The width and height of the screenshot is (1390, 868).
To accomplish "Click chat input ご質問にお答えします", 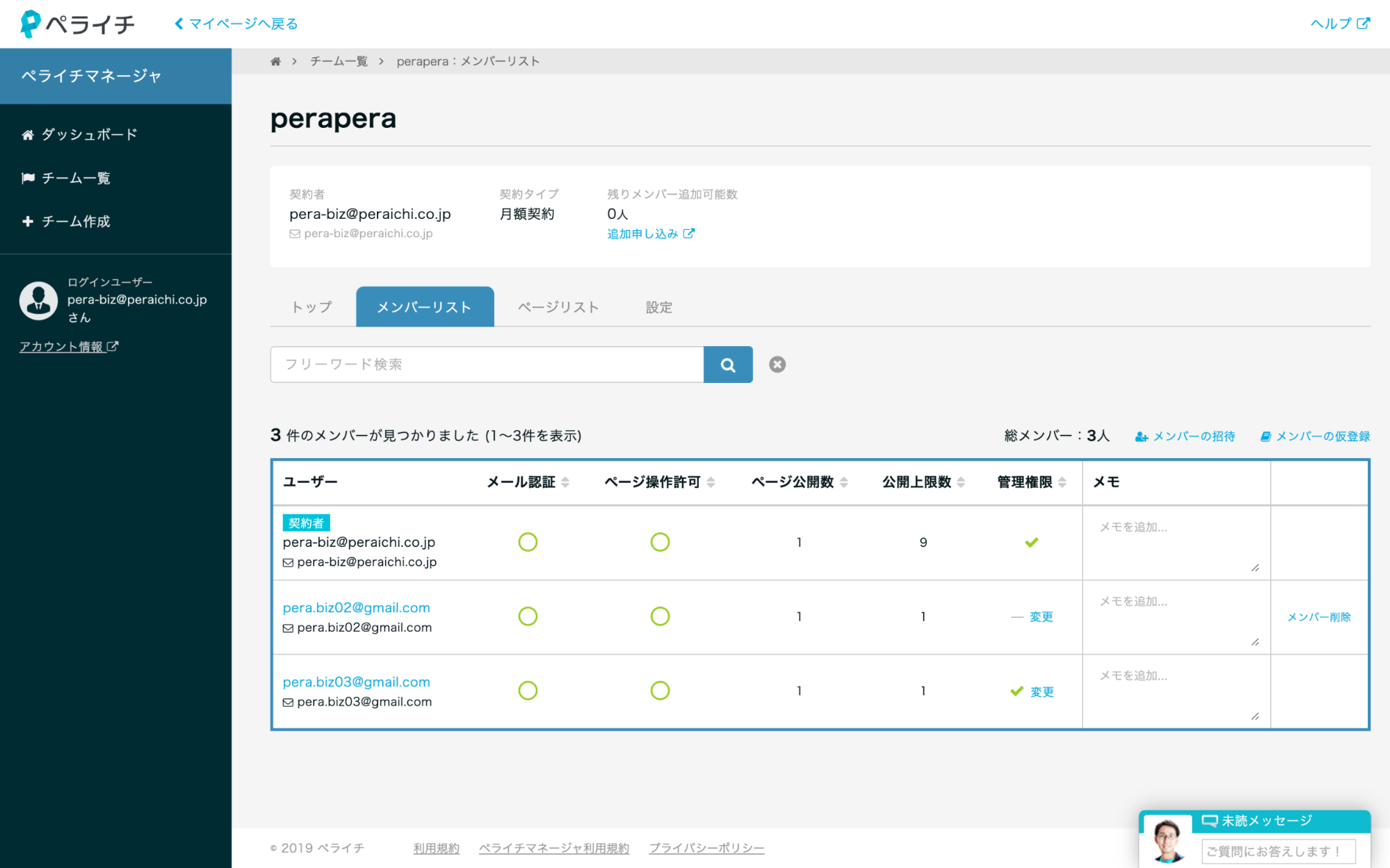I will coord(1279,851).
